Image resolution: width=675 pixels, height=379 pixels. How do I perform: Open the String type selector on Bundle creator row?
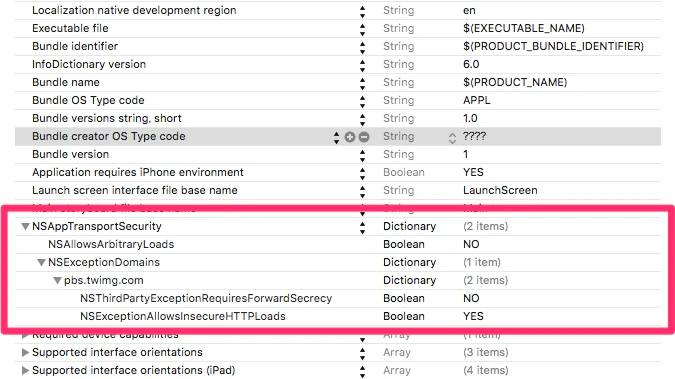click(x=452, y=138)
